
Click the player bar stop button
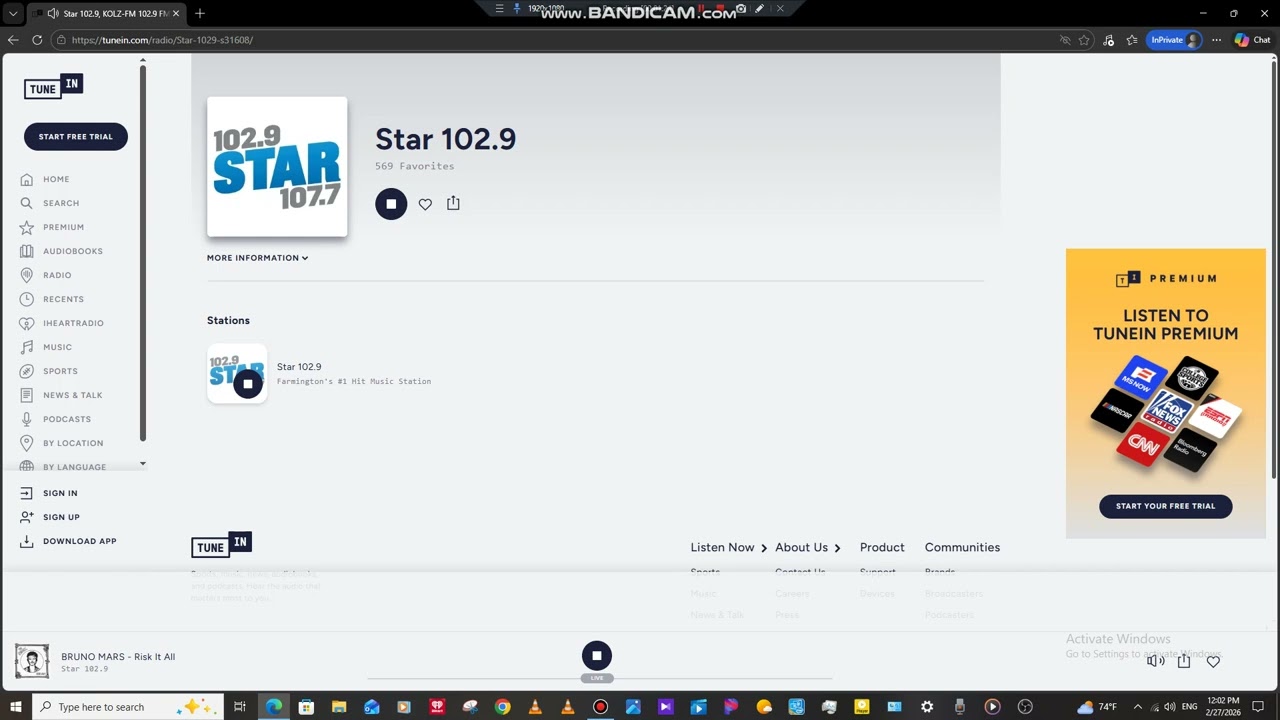(x=597, y=656)
